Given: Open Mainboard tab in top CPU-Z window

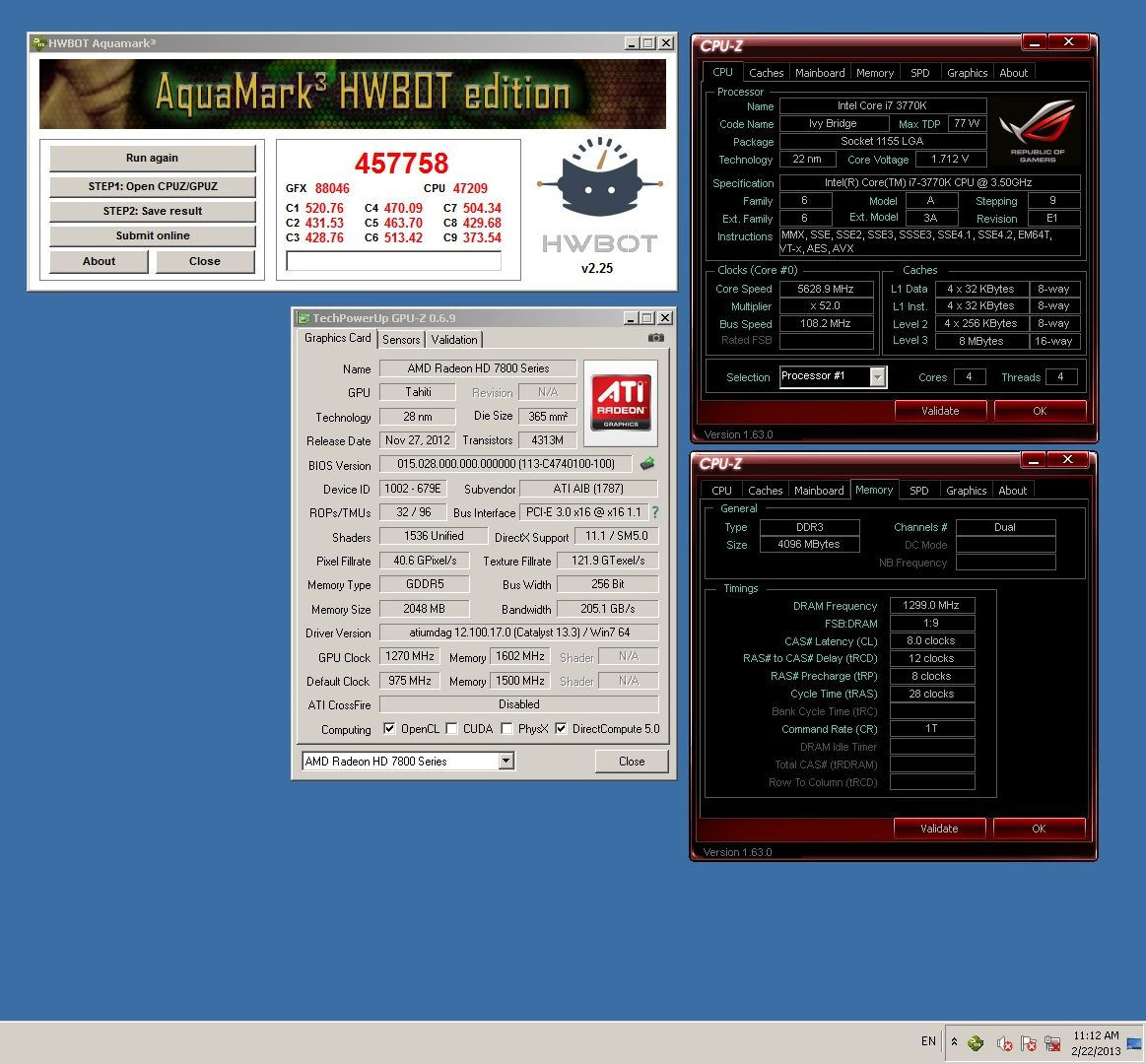Looking at the screenshot, I should (819, 72).
